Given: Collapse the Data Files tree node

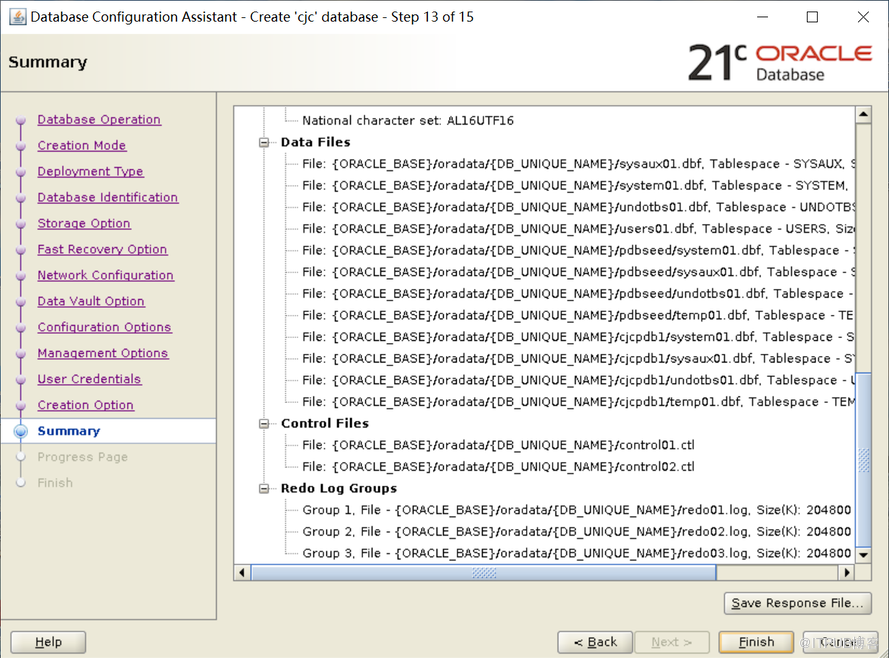Looking at the screenshot, I should coord(265,142).
